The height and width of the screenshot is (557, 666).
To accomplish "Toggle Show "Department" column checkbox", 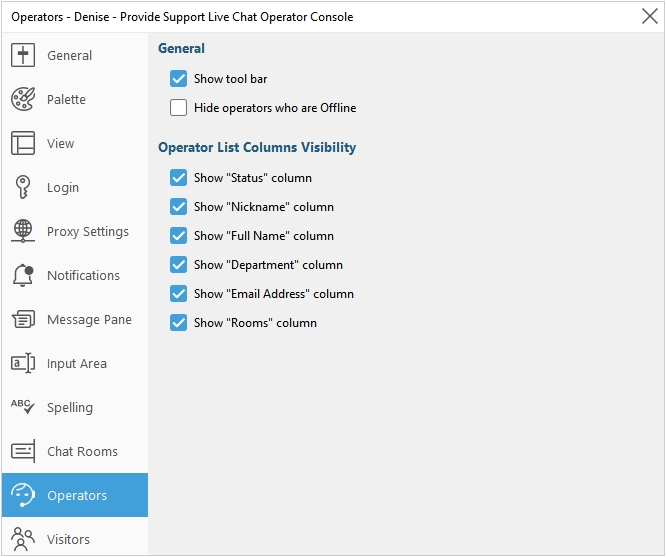I will [x=179, y=265].
